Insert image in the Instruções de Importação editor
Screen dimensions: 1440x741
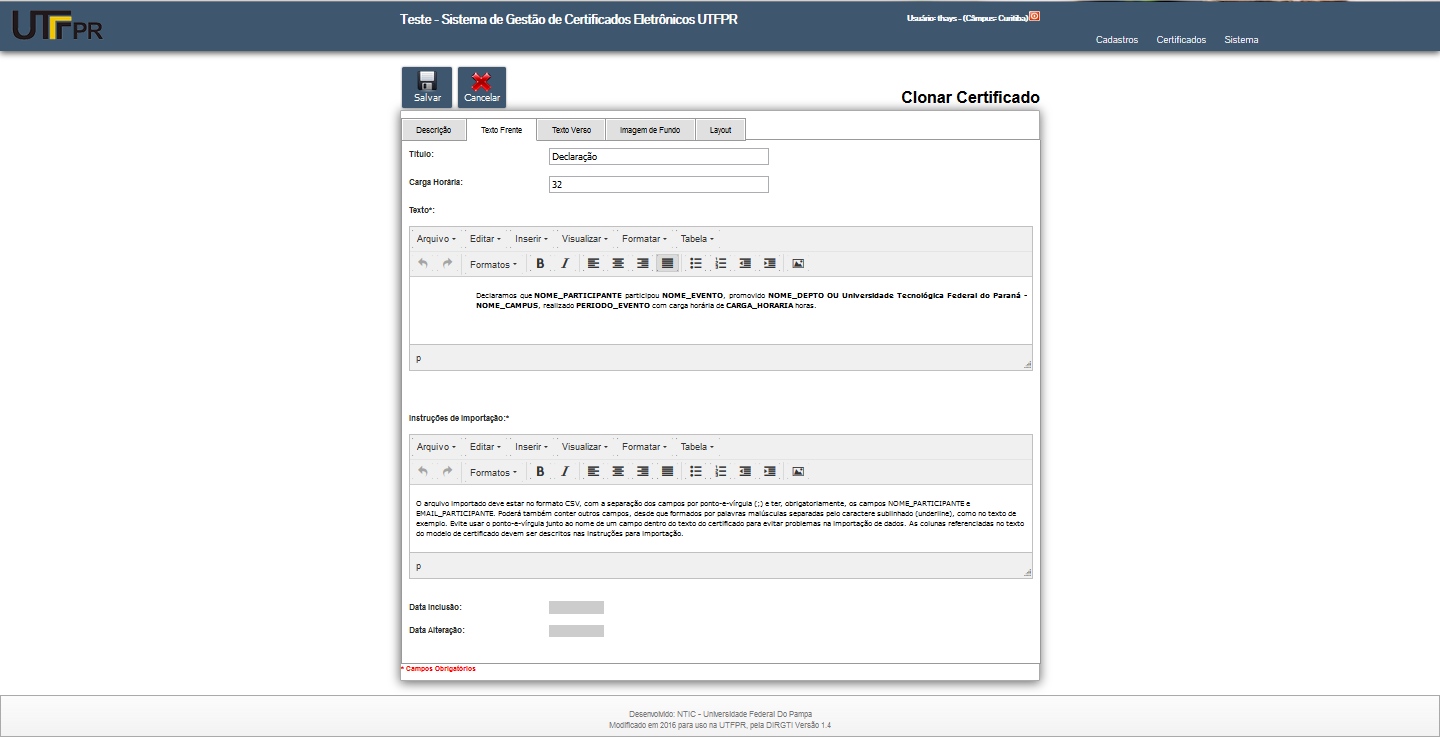click(x=798, y=471)
